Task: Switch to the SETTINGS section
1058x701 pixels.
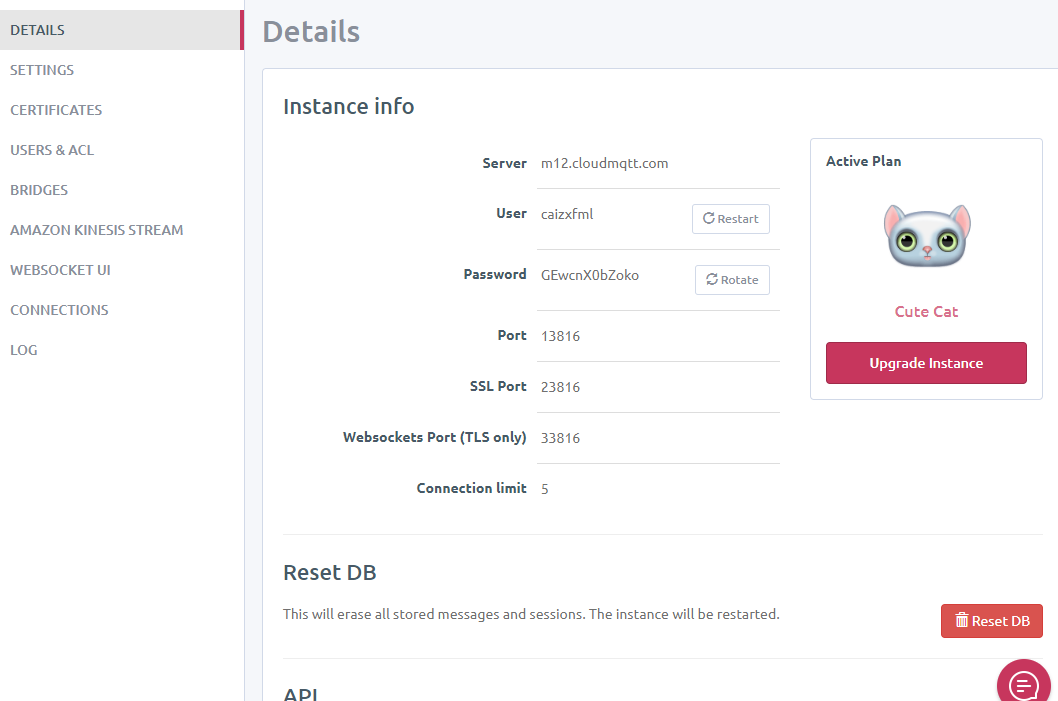Action: tap(42, 69)
